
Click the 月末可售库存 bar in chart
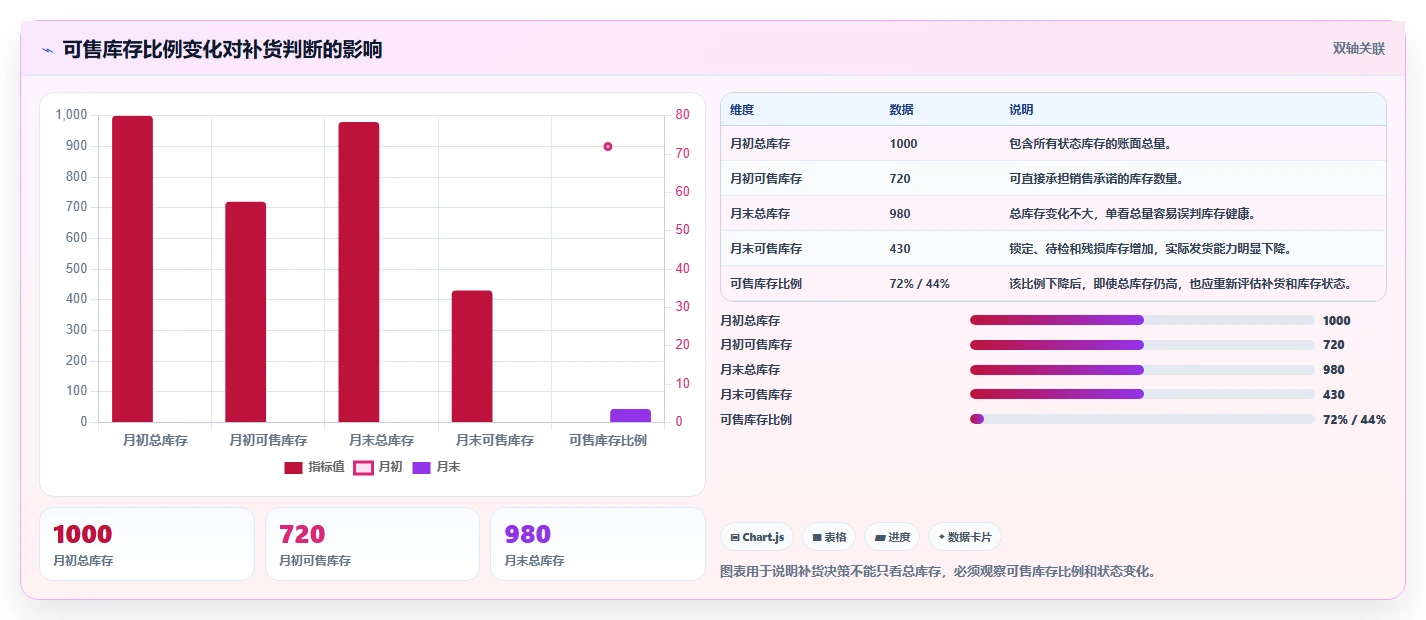click(472, 356)
